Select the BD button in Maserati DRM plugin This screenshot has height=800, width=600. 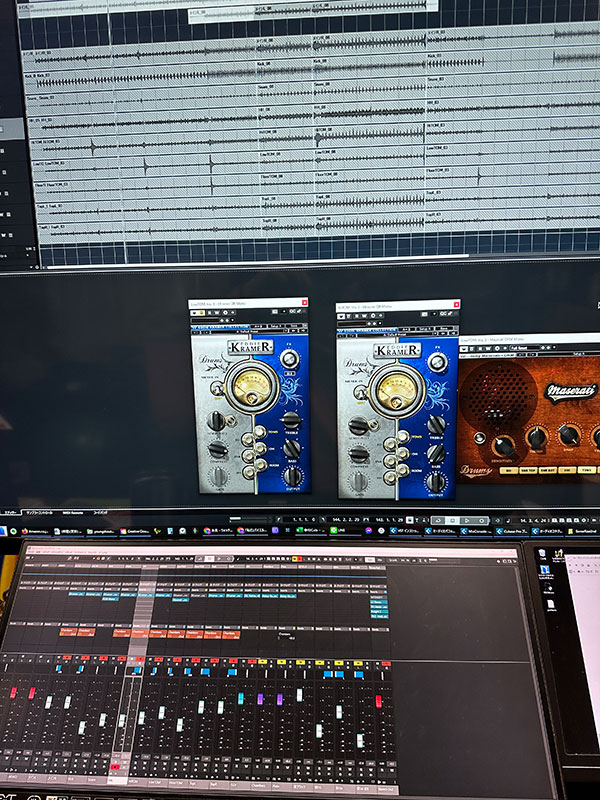(x=511, y=470)
